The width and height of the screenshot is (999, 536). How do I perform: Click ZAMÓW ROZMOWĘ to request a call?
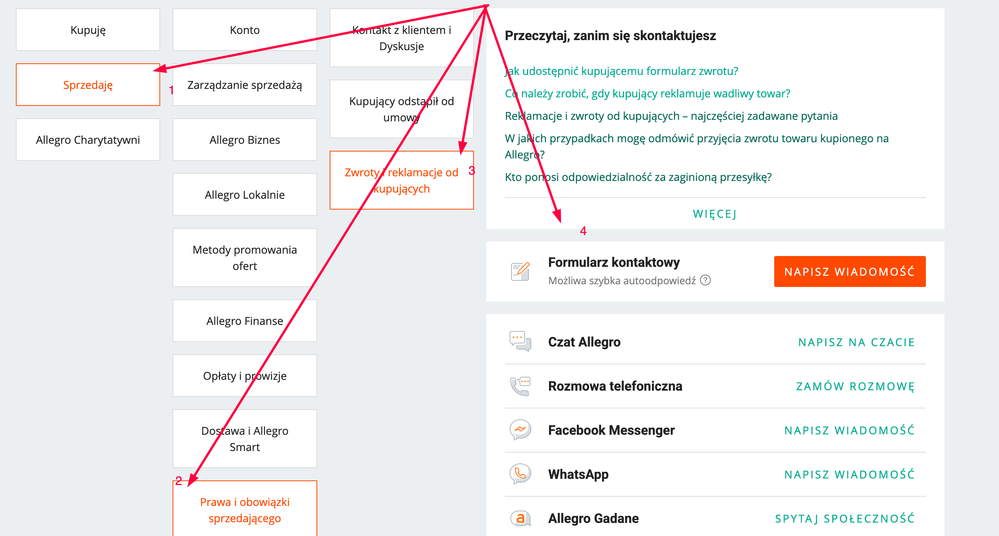[855, 386]
